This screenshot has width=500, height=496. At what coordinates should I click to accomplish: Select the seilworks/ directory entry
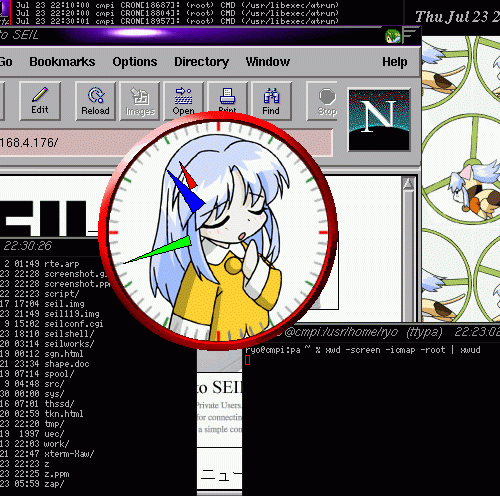point(69,344)
